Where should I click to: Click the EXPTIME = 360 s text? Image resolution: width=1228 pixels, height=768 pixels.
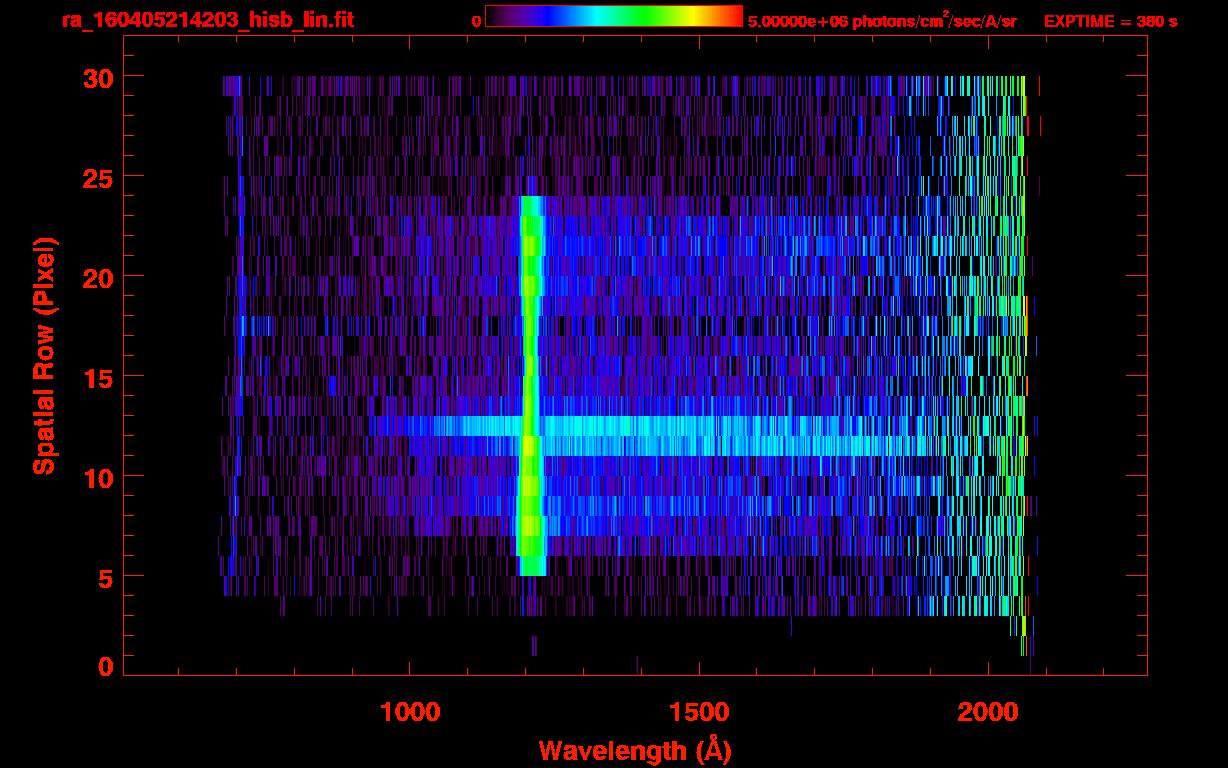pyautogui.click(x=1110, y=21)
